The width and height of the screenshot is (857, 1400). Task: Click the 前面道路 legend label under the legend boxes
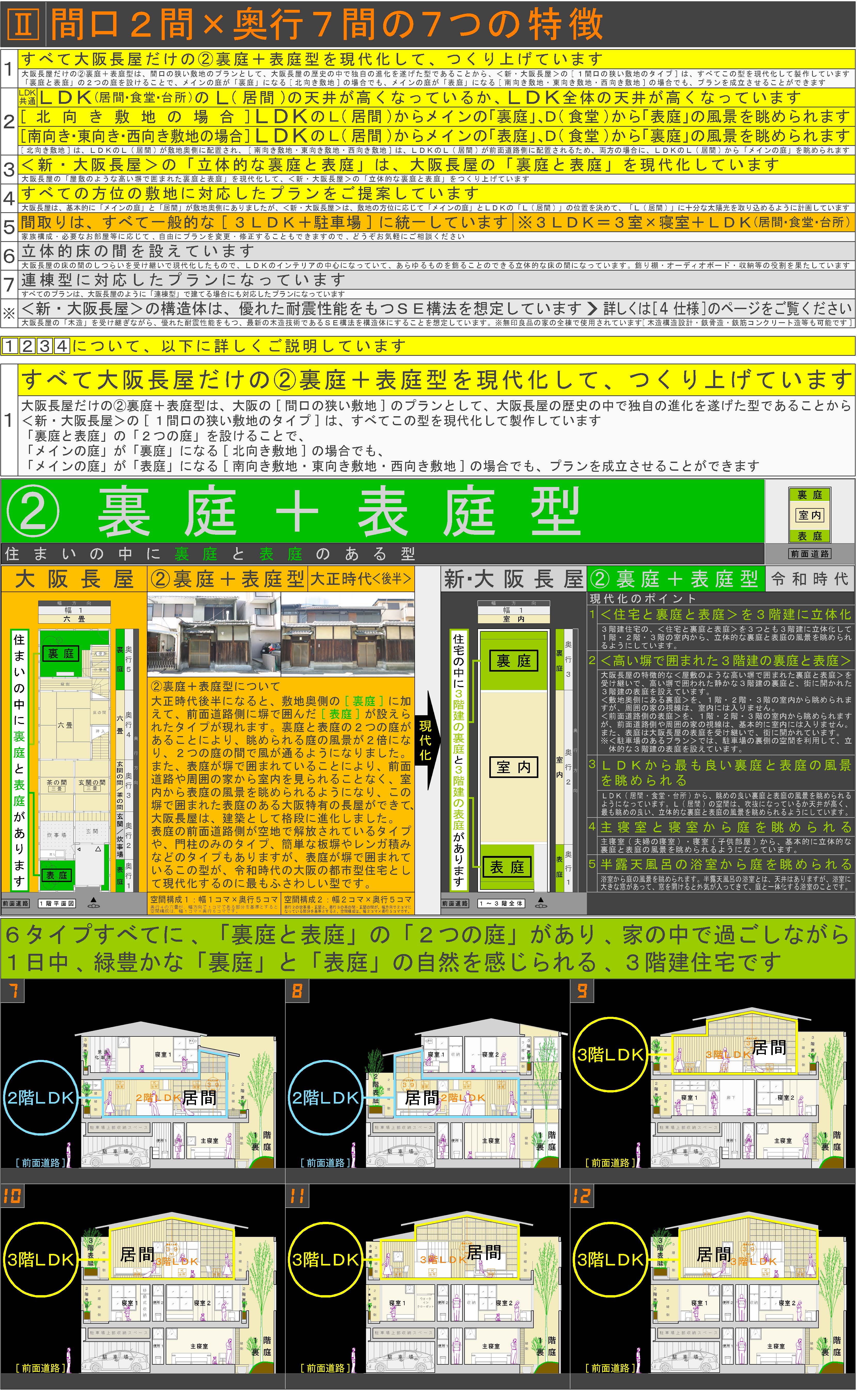(810, 553)
